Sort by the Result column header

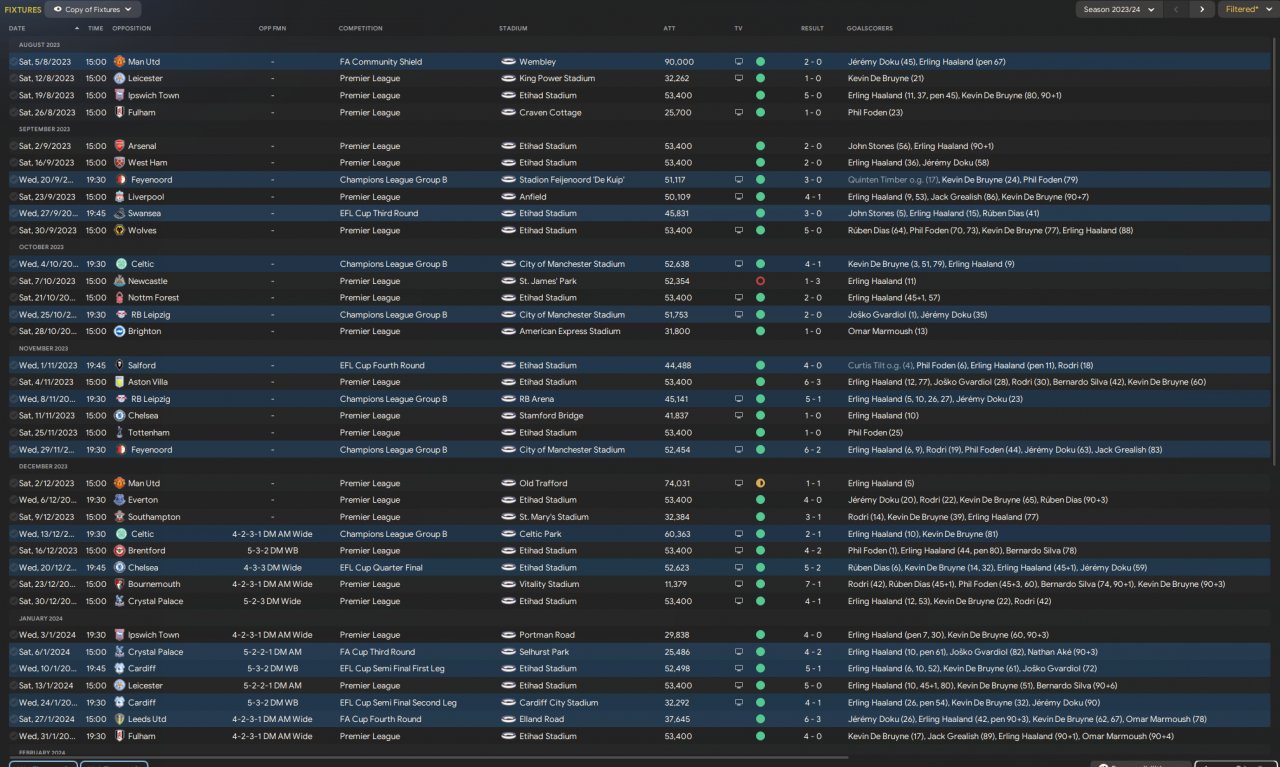pyautogui.click(x=812, y=28)
